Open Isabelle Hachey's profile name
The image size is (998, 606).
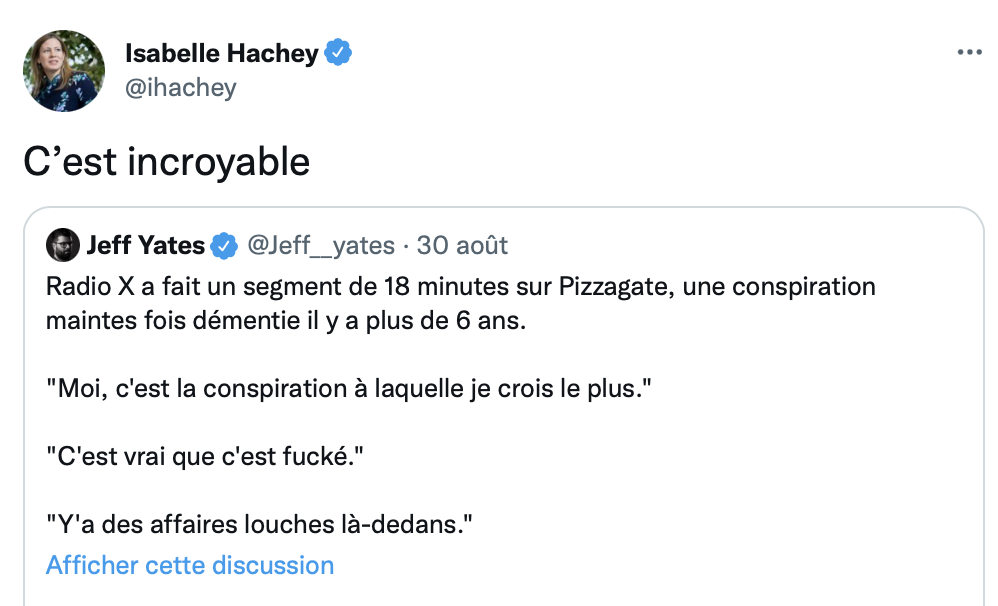(221, 53)
